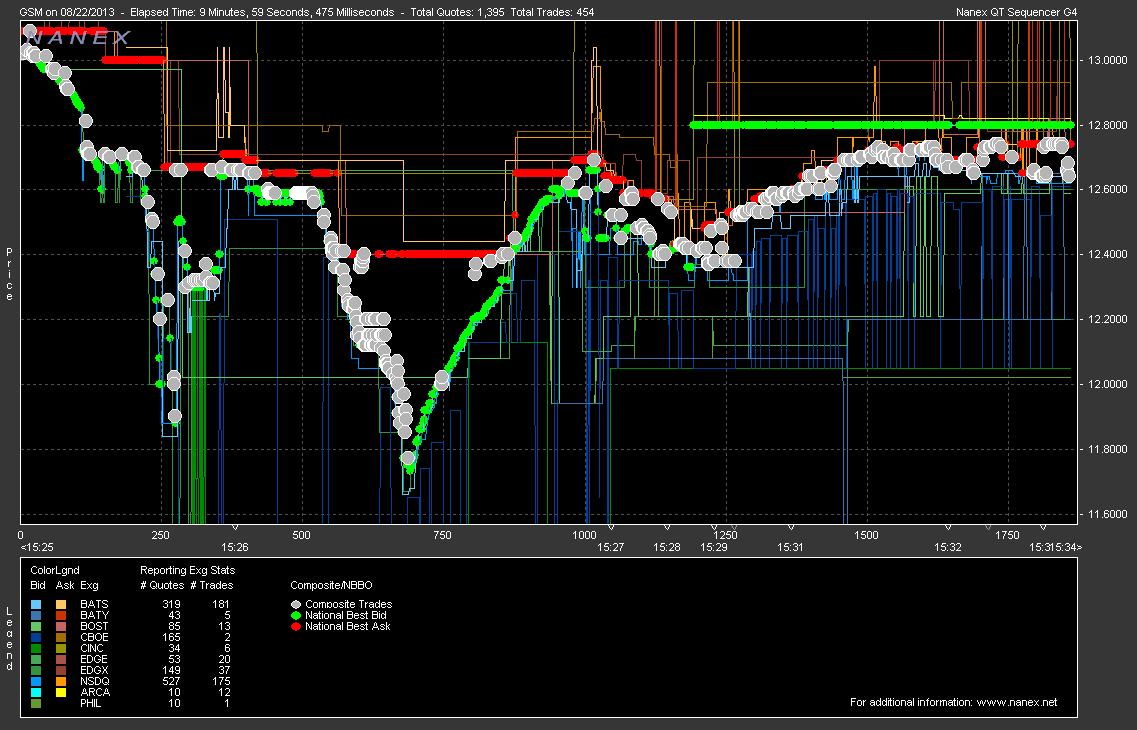Click the 'ColorLgnd' heading

point(54,570)
